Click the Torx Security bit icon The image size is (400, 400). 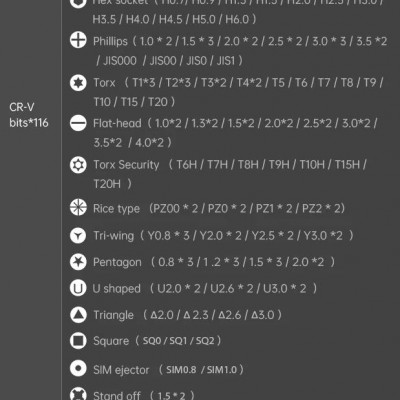pyautogui.click(x=78, y=165)
